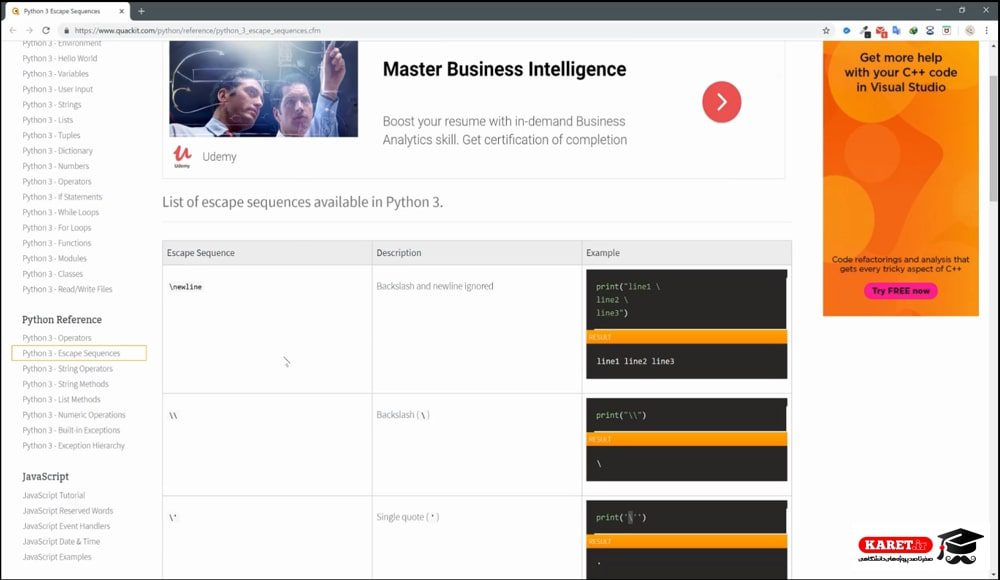Open Python 3 - Numeric Operations link

[74, 414]
